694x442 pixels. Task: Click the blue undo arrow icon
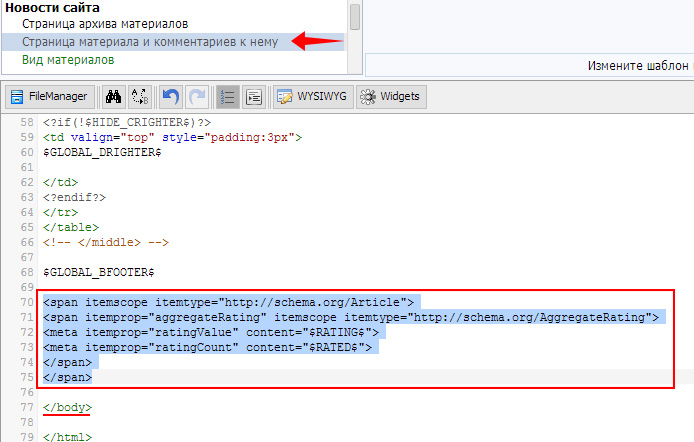170,96
